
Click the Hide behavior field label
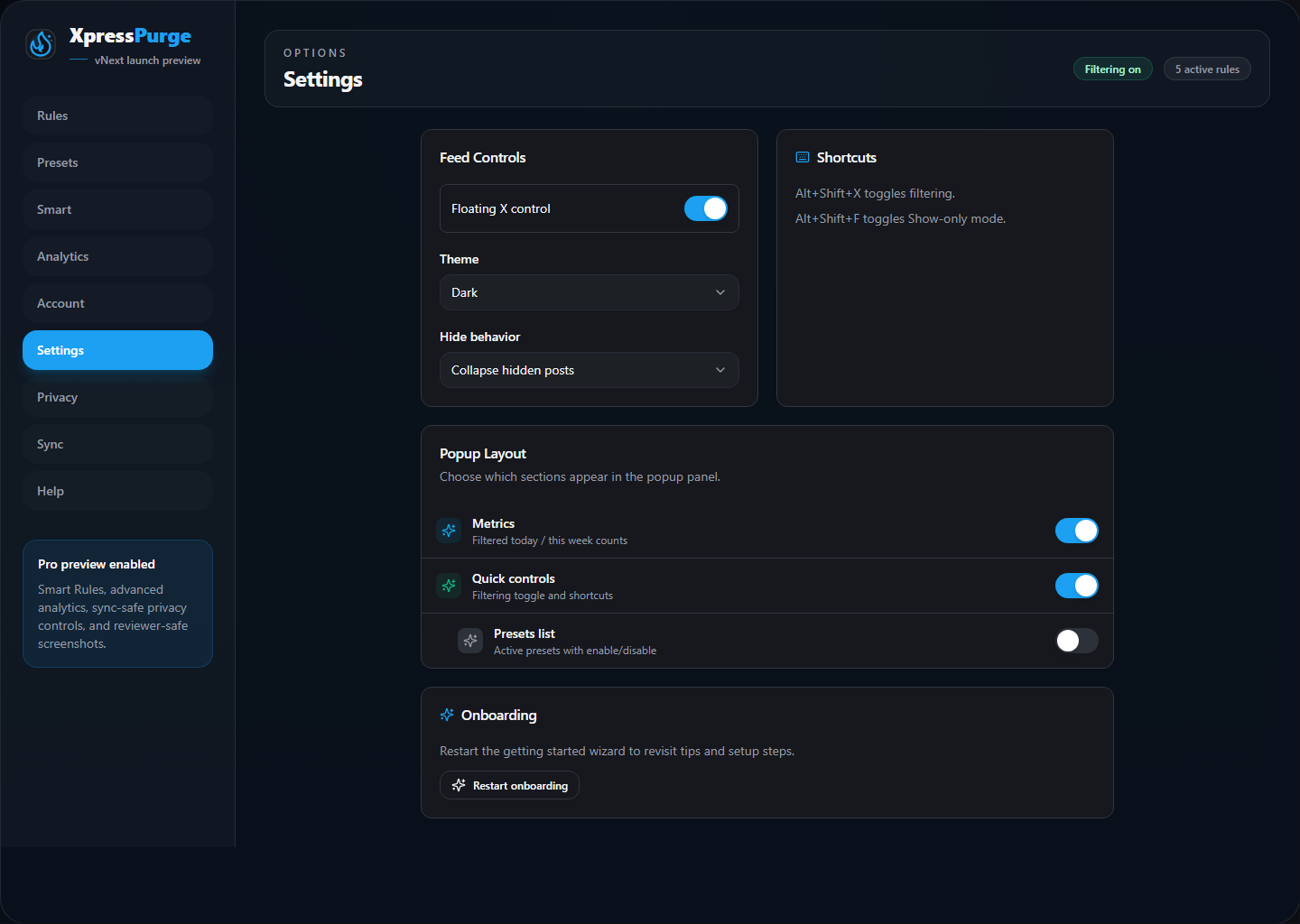click(x=479, y=337)
